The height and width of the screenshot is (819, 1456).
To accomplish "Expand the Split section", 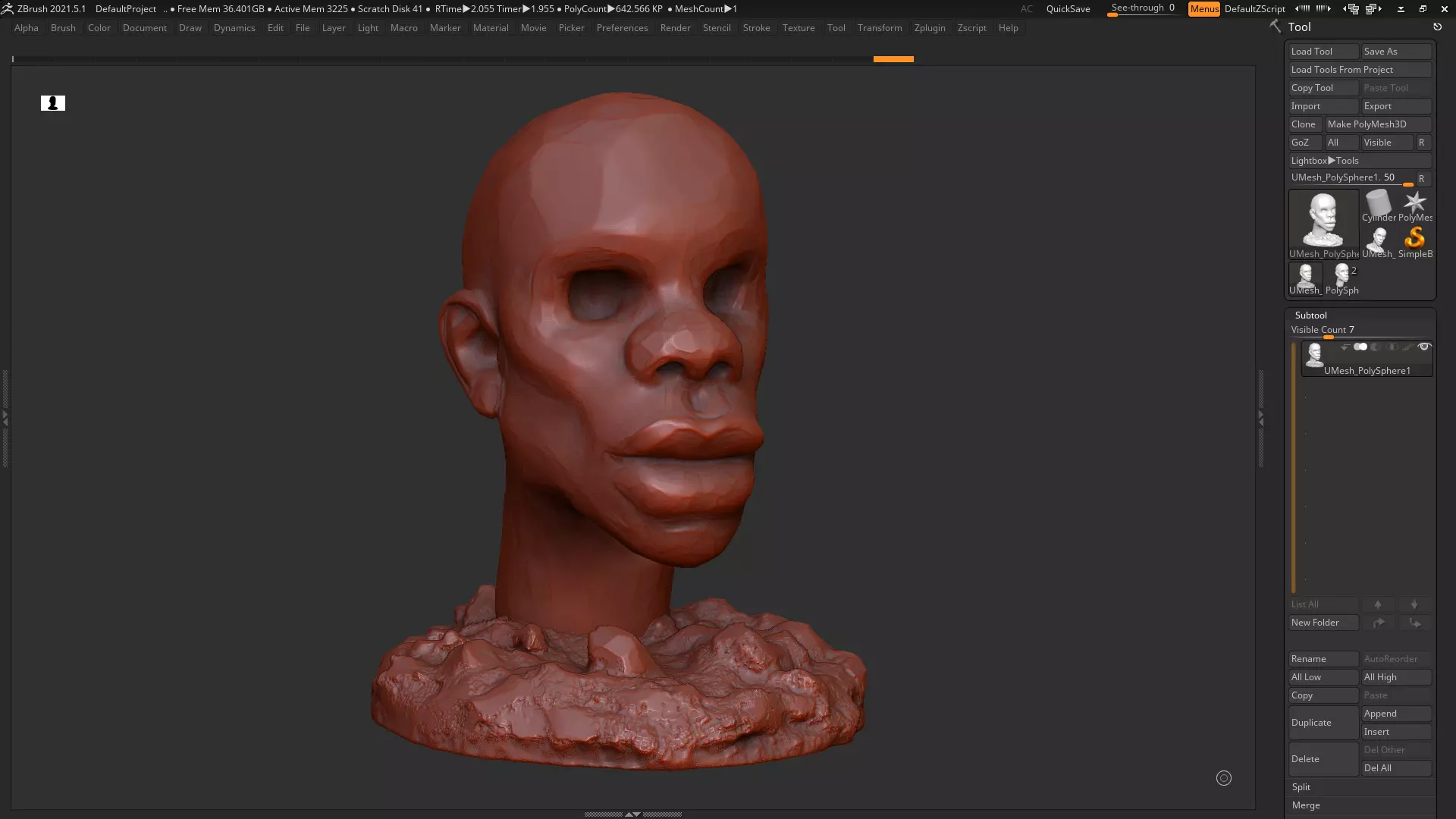I will (x=1301, y=787).
